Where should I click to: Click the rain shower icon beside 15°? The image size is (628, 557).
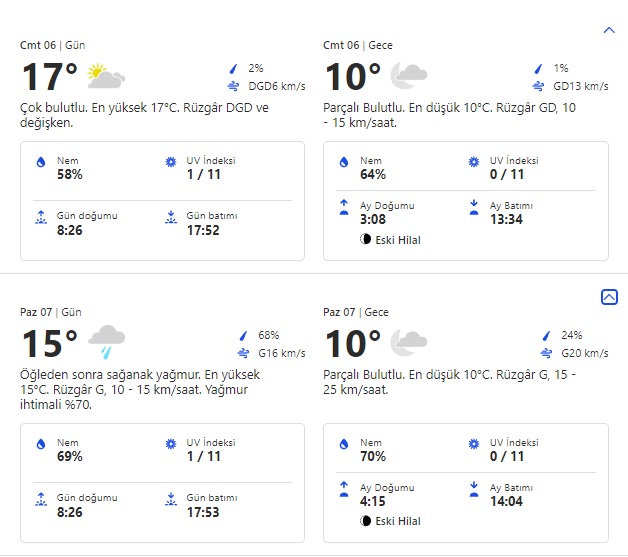[106, 341]
